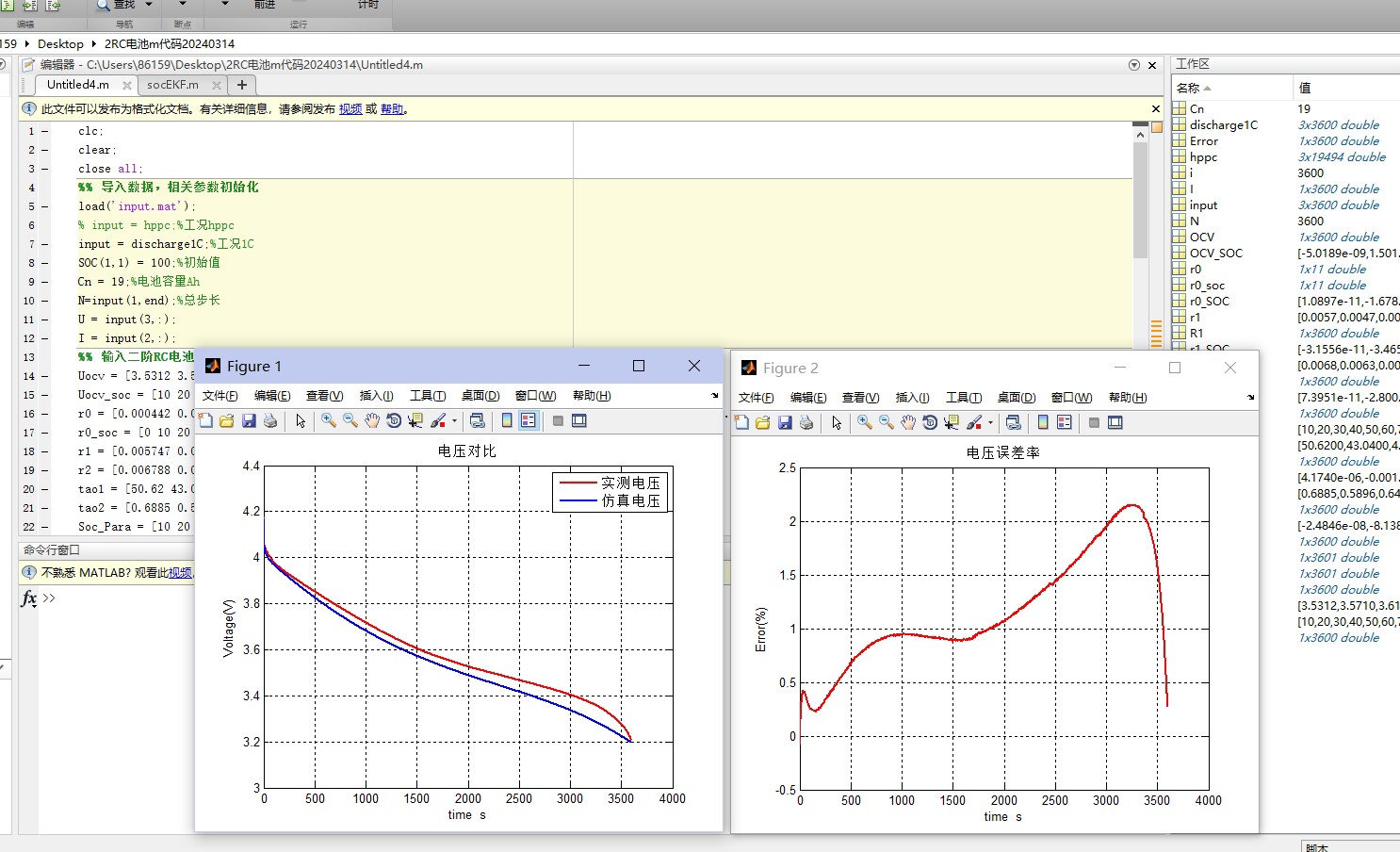Open file icon in Figure 2 toolbar
Viewport: 1400px width, 852px height.
pyautogui.click(x=763, y=422)
